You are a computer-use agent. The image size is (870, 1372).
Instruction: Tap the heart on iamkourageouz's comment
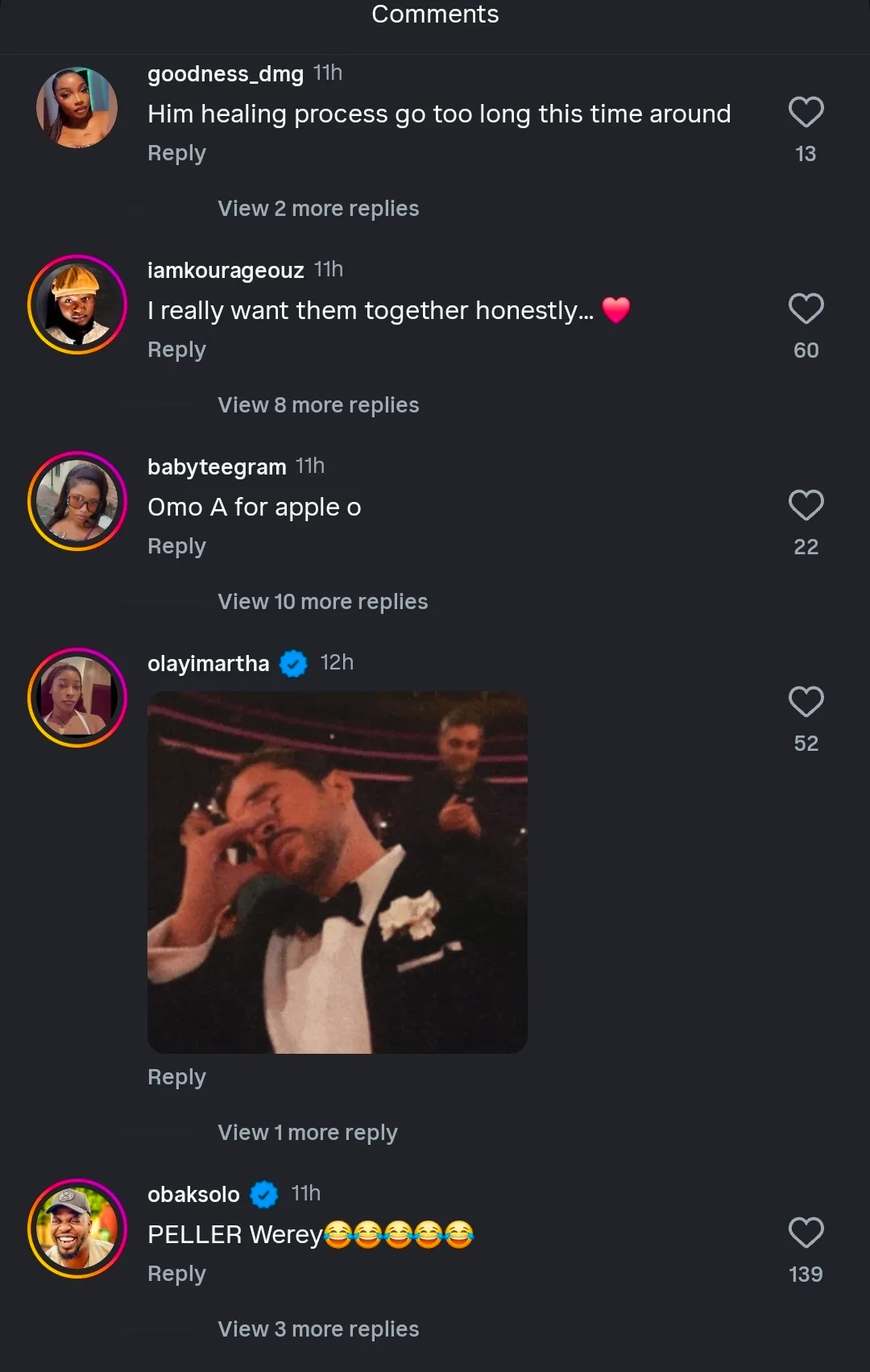point(806,309)
